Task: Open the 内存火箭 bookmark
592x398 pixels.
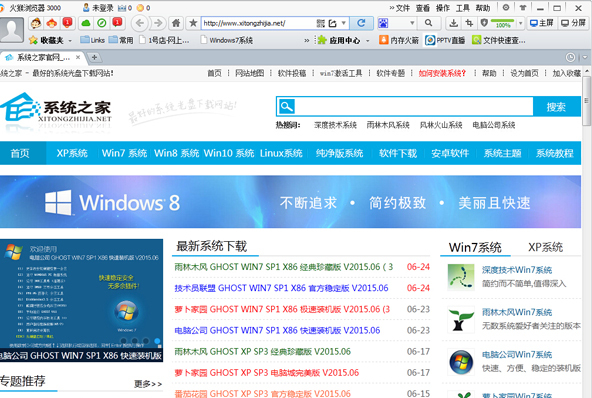Action: tap(399, 40)
